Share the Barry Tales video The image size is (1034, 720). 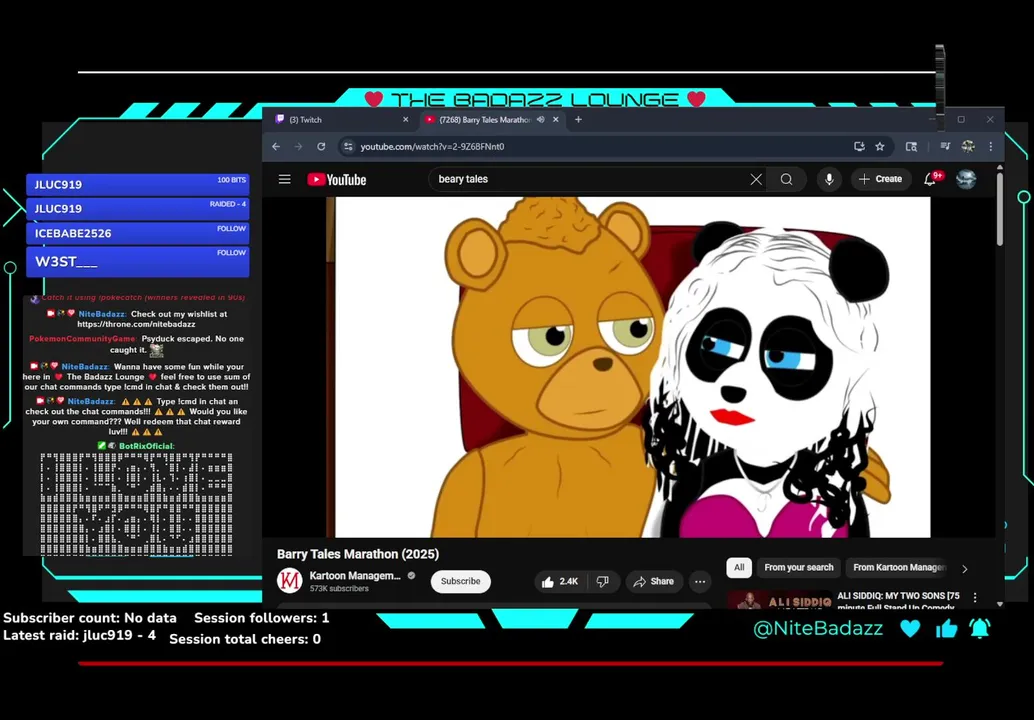click(654, 582)
